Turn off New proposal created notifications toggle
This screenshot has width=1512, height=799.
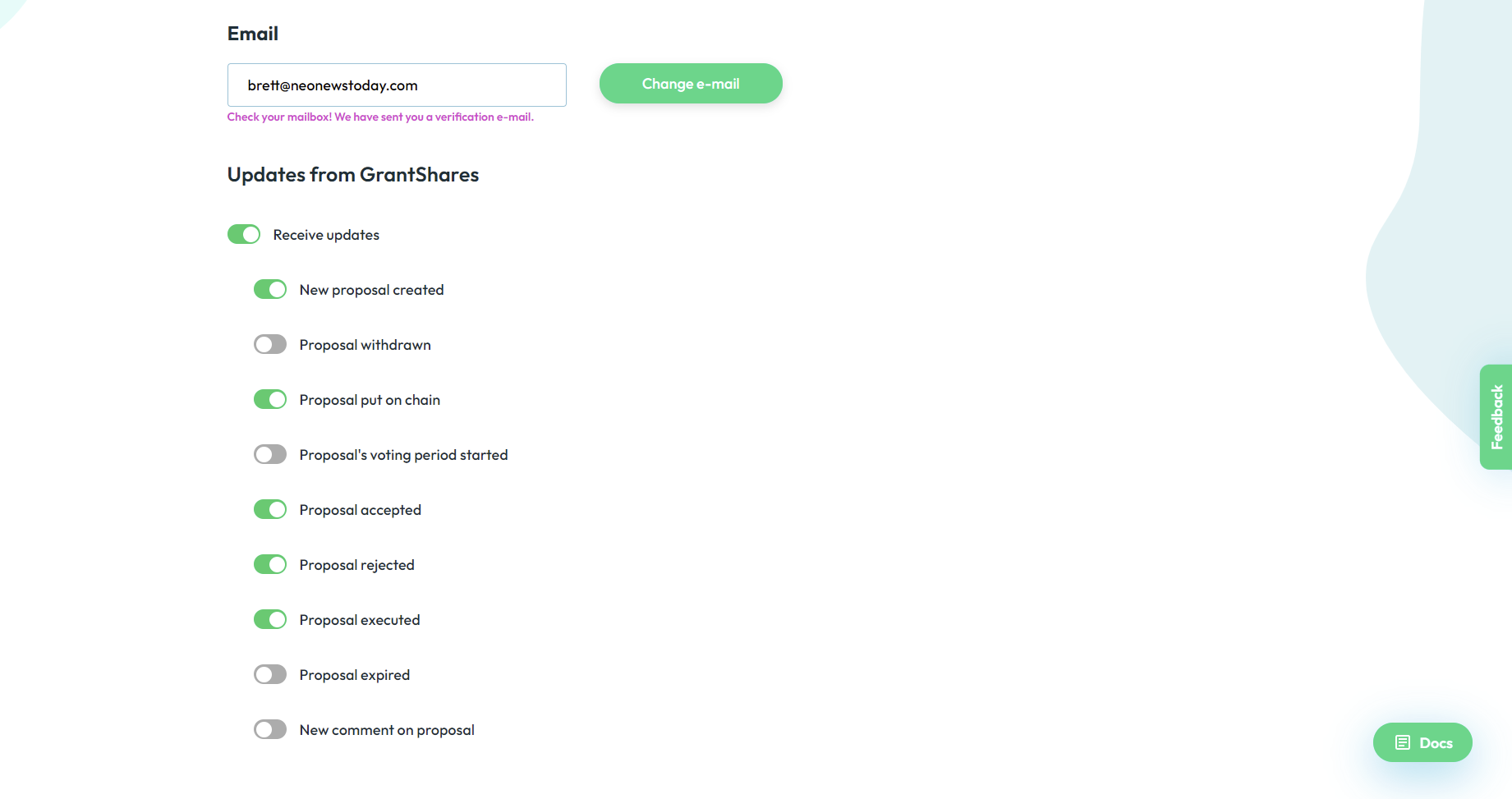270,290
